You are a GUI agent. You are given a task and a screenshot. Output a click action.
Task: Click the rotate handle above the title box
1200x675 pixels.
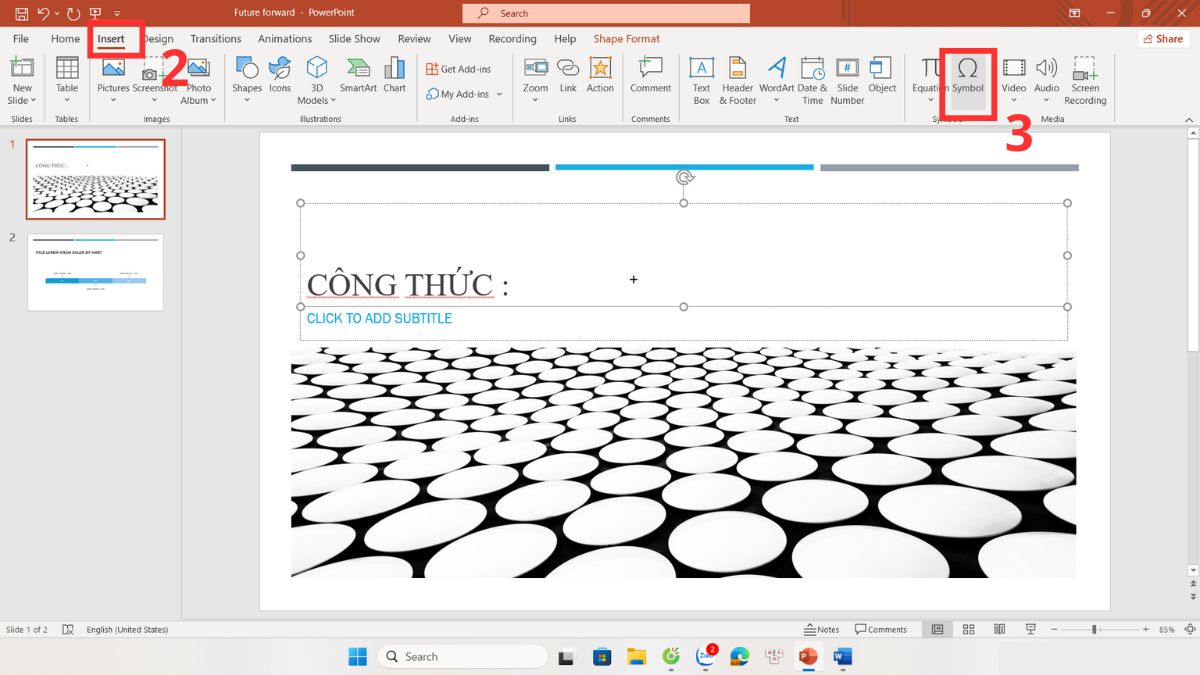pos(684,177)
